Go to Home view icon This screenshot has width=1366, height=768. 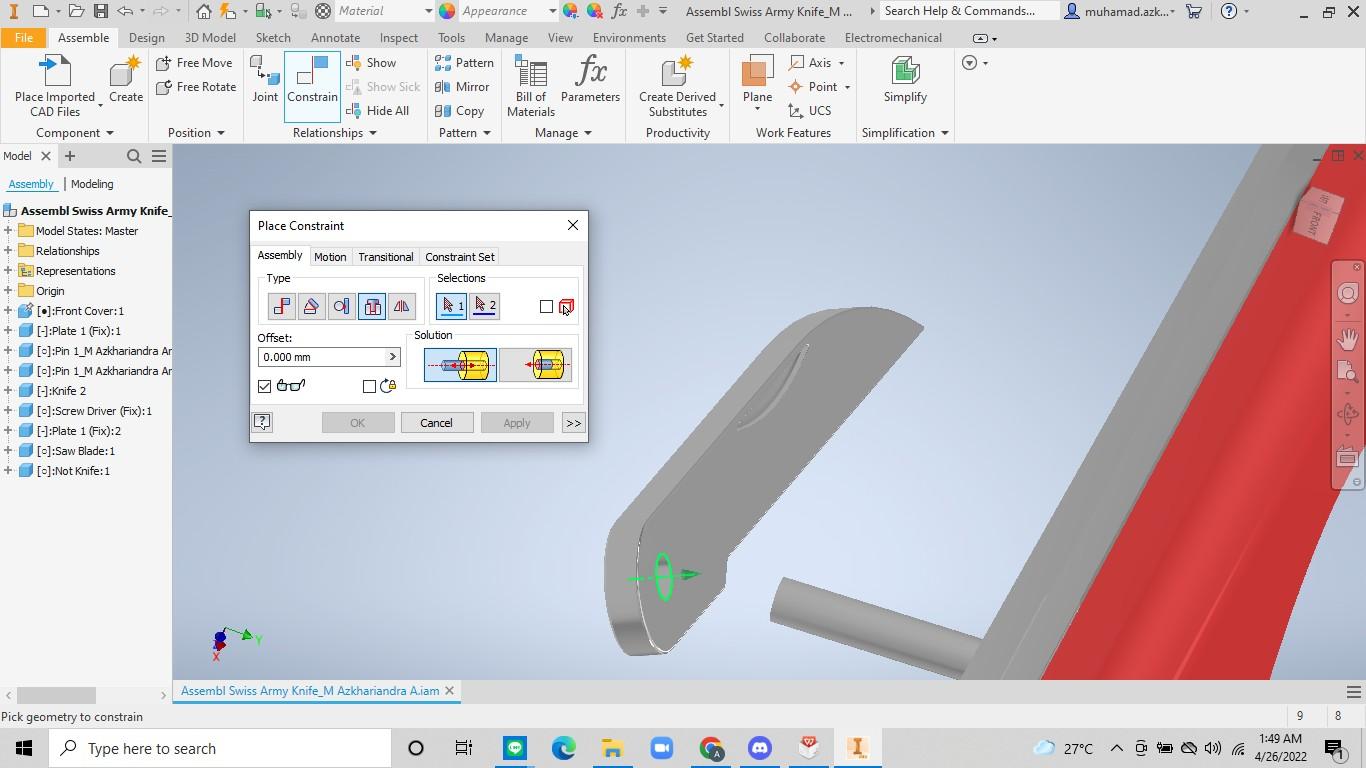tap(203, 11)
